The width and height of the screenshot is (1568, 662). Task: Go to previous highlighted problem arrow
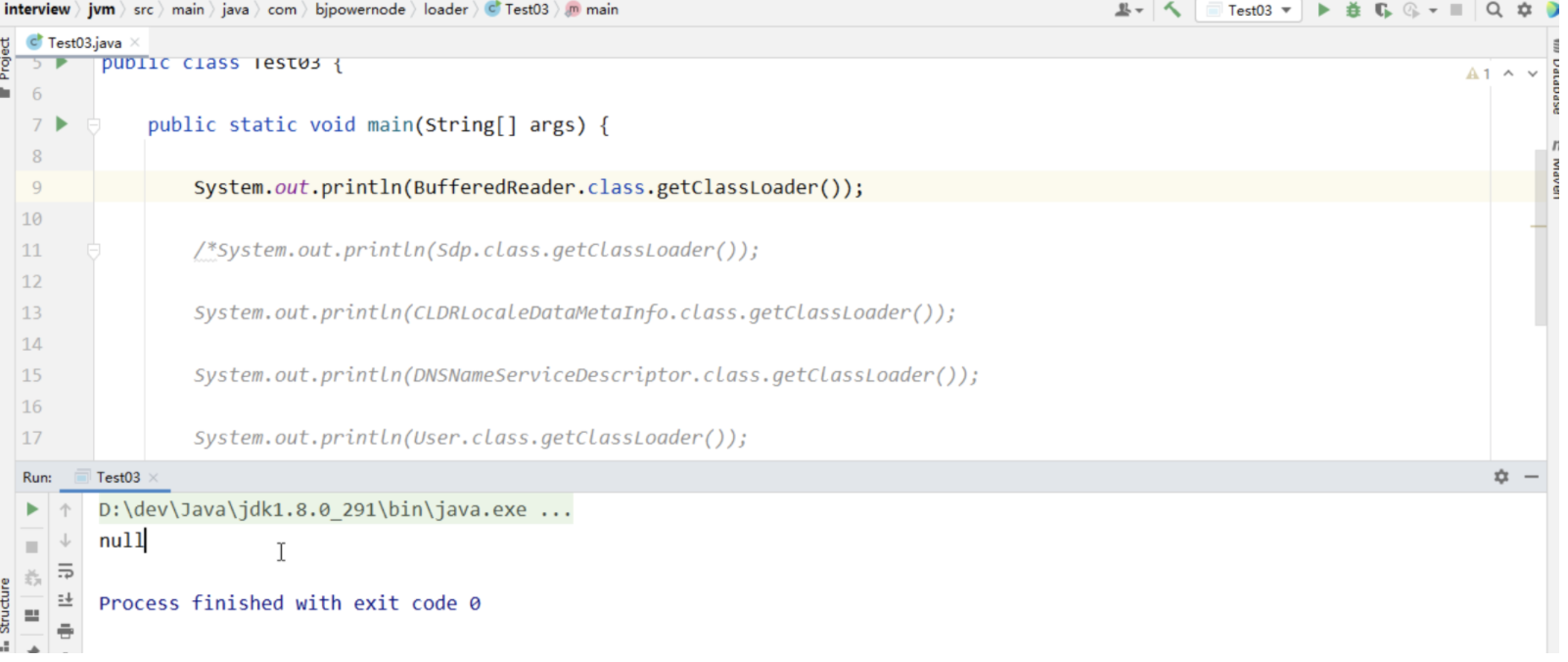1508,74
